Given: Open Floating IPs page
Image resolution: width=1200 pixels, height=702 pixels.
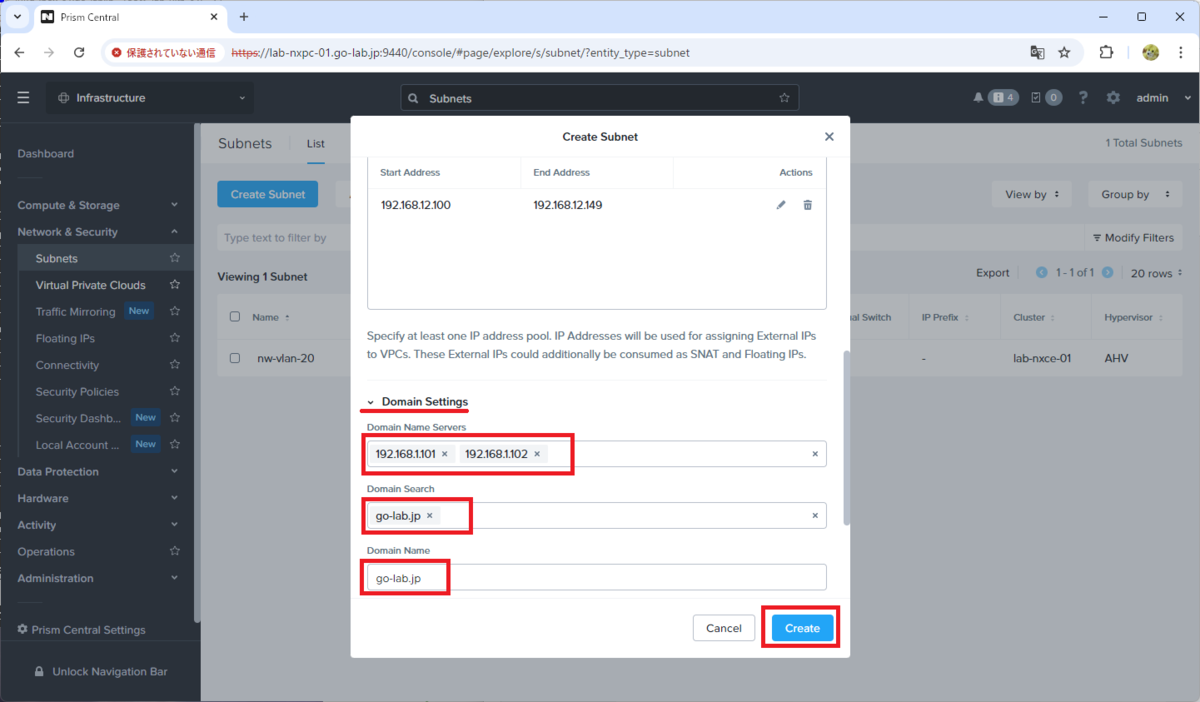Looking at the screenshot, I should click(x=65, y=338).
